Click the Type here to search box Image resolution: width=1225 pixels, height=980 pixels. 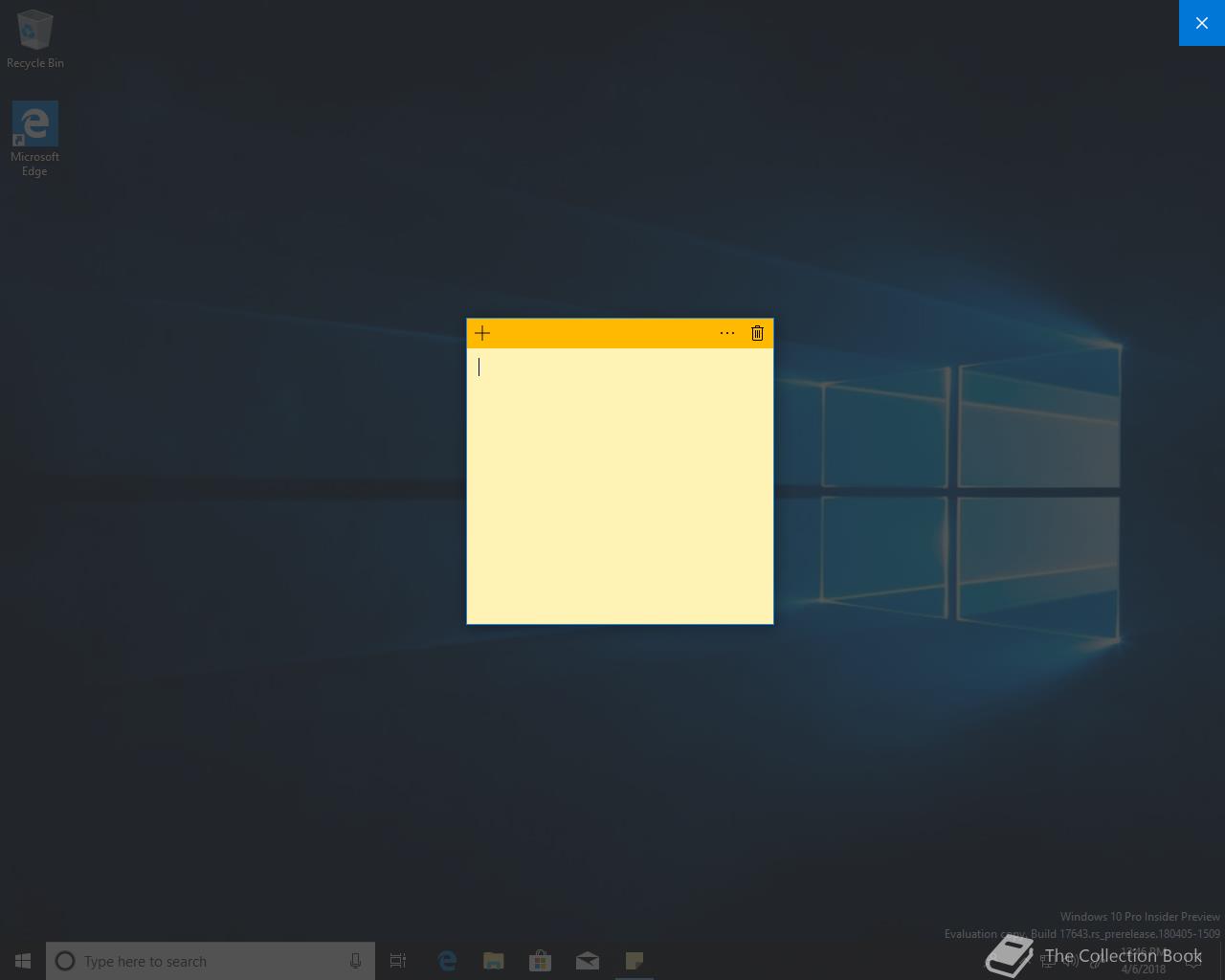pyautogui.click(x=211, y=961)
